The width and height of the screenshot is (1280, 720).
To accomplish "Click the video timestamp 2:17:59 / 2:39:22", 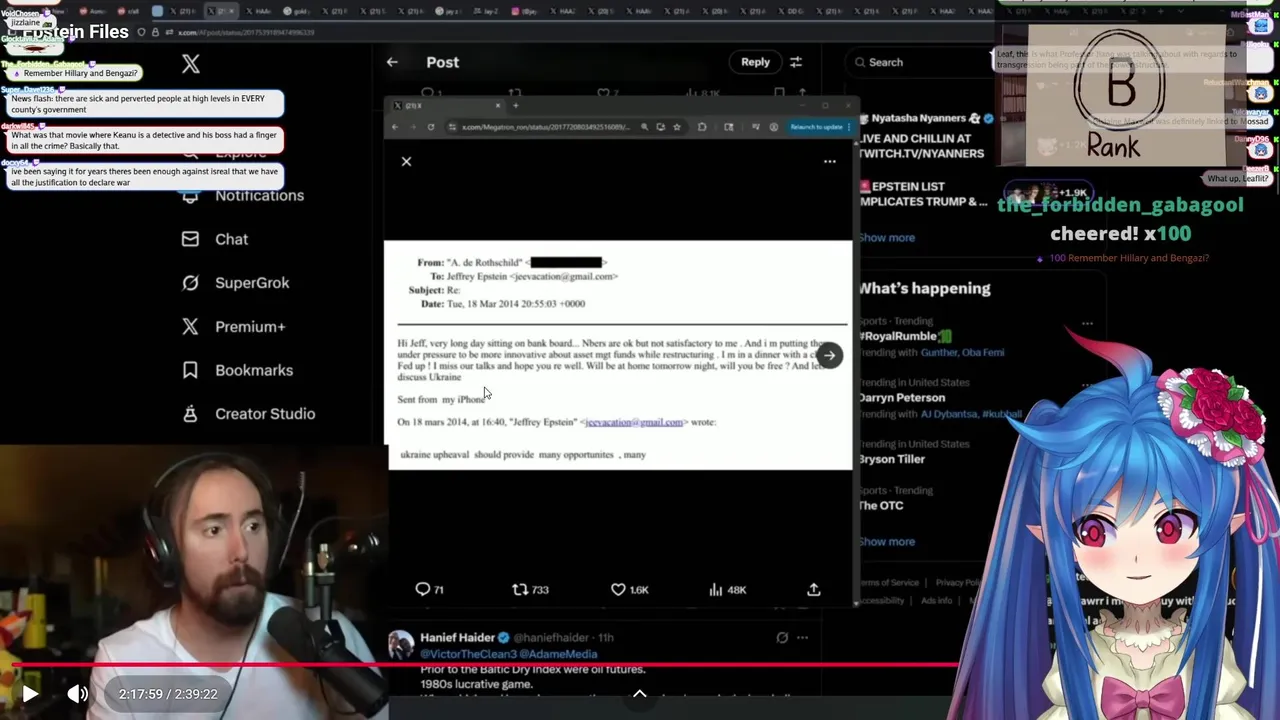I will click(x=168, y=694).
